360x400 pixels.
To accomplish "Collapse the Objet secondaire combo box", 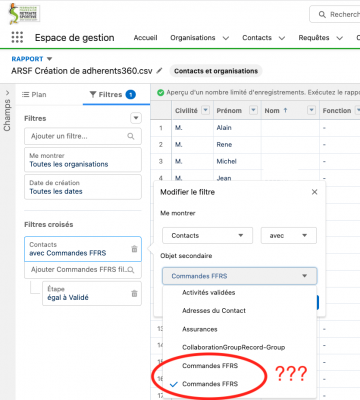I will point(239,276).
